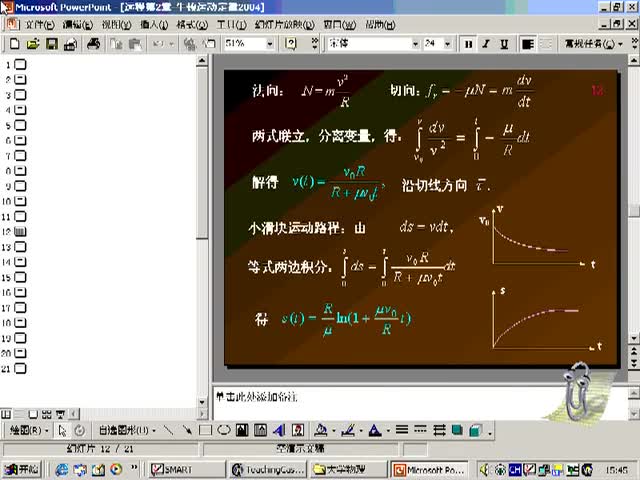
Task: Open the File (文件) menu
Action: (40, 25)
